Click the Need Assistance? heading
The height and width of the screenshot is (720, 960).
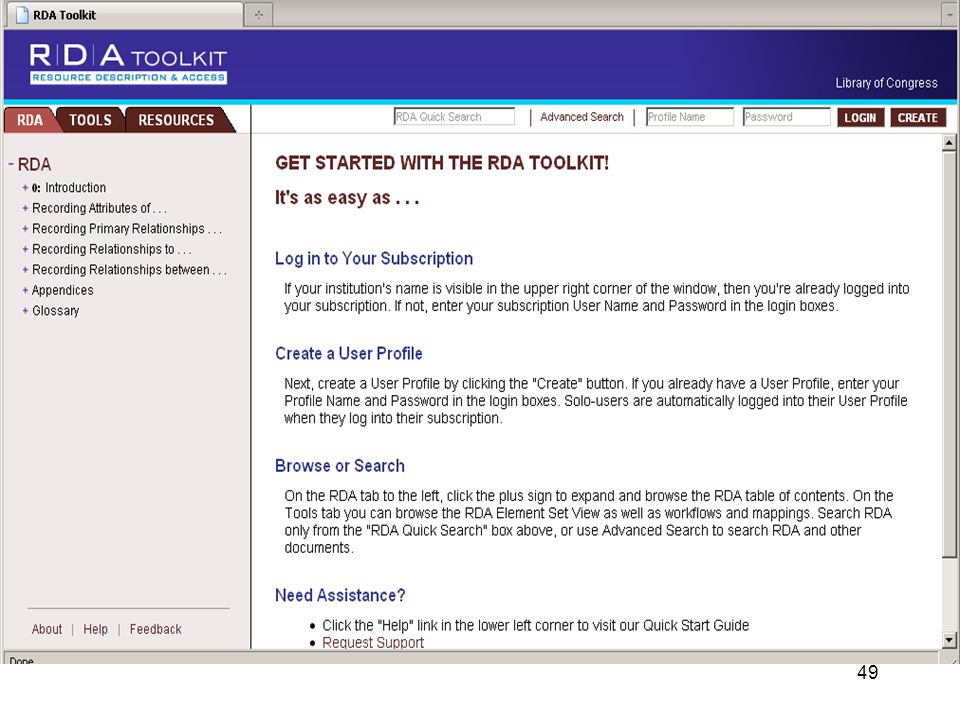pos(340,596)
